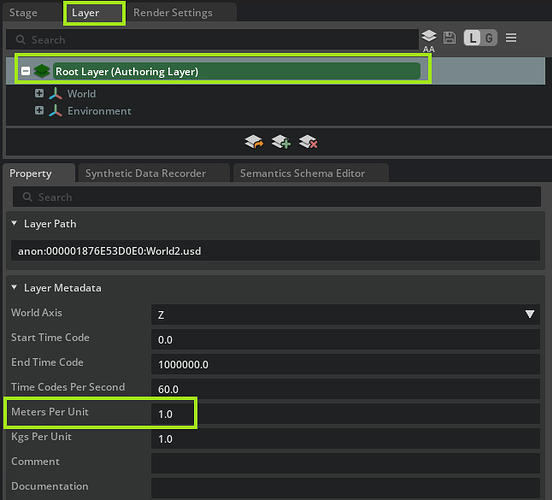The image size is (552, 500).
Task: Expand the Environment tree item
Action: pyautogui.click(x=39, y=111)
